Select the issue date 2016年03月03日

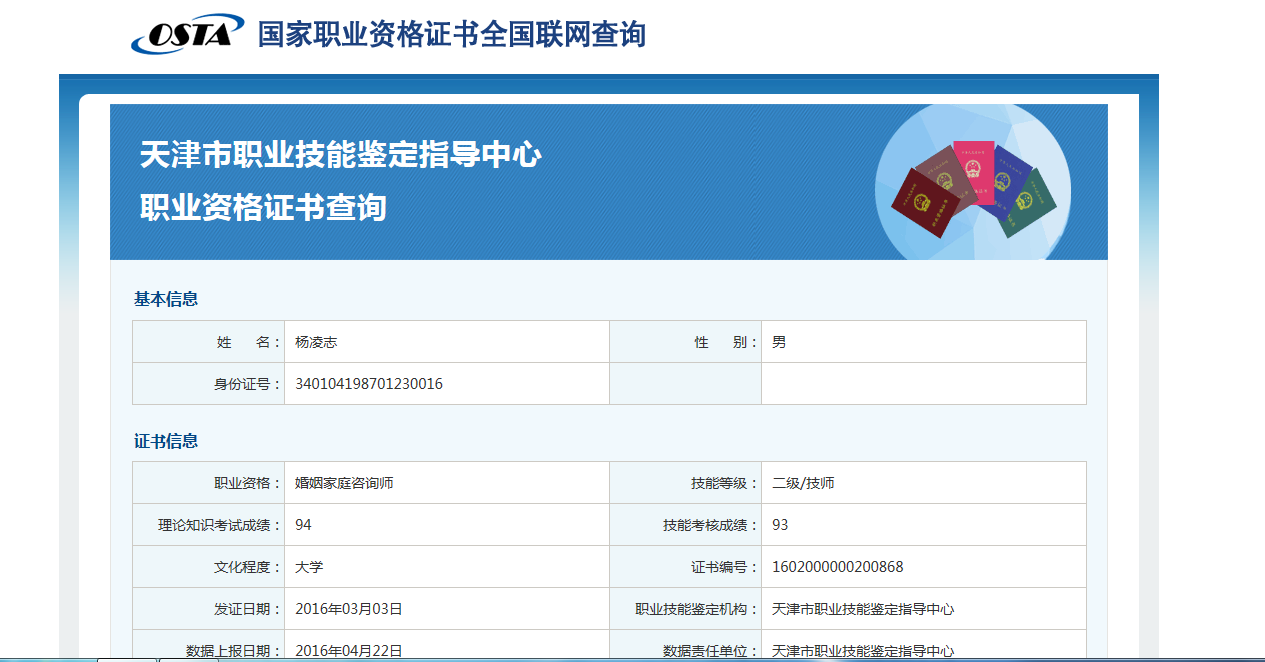point(349,609)
